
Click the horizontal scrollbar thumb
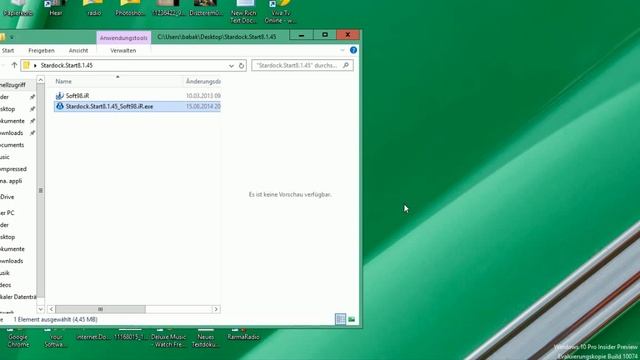pyautogui.click(x=100, y=309)
